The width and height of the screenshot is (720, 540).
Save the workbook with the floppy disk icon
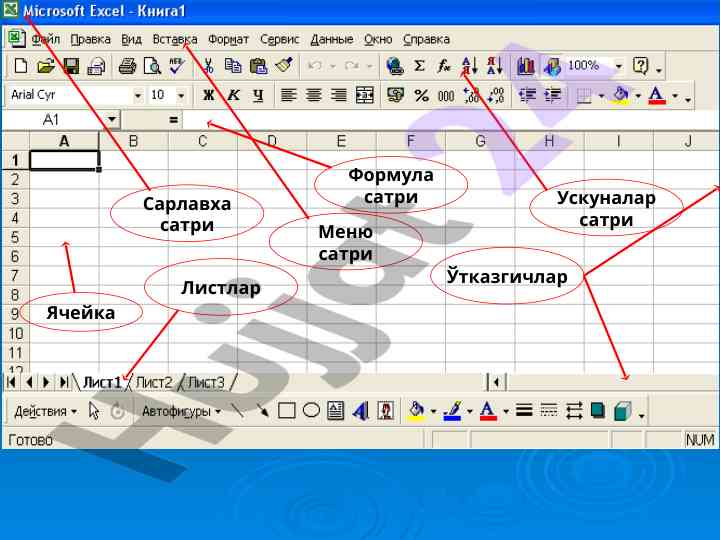71,66
